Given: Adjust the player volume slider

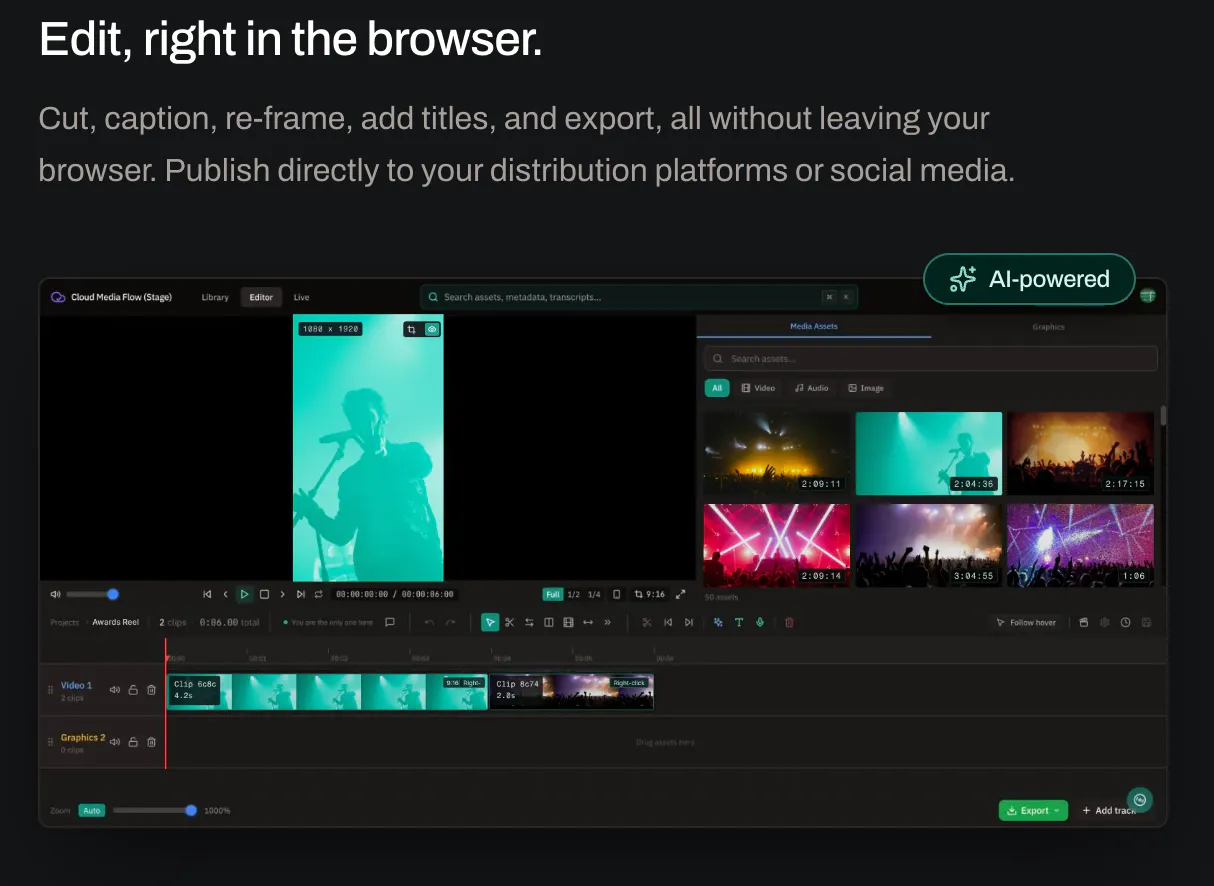Looking at the screenshot, I should point(92,594).
